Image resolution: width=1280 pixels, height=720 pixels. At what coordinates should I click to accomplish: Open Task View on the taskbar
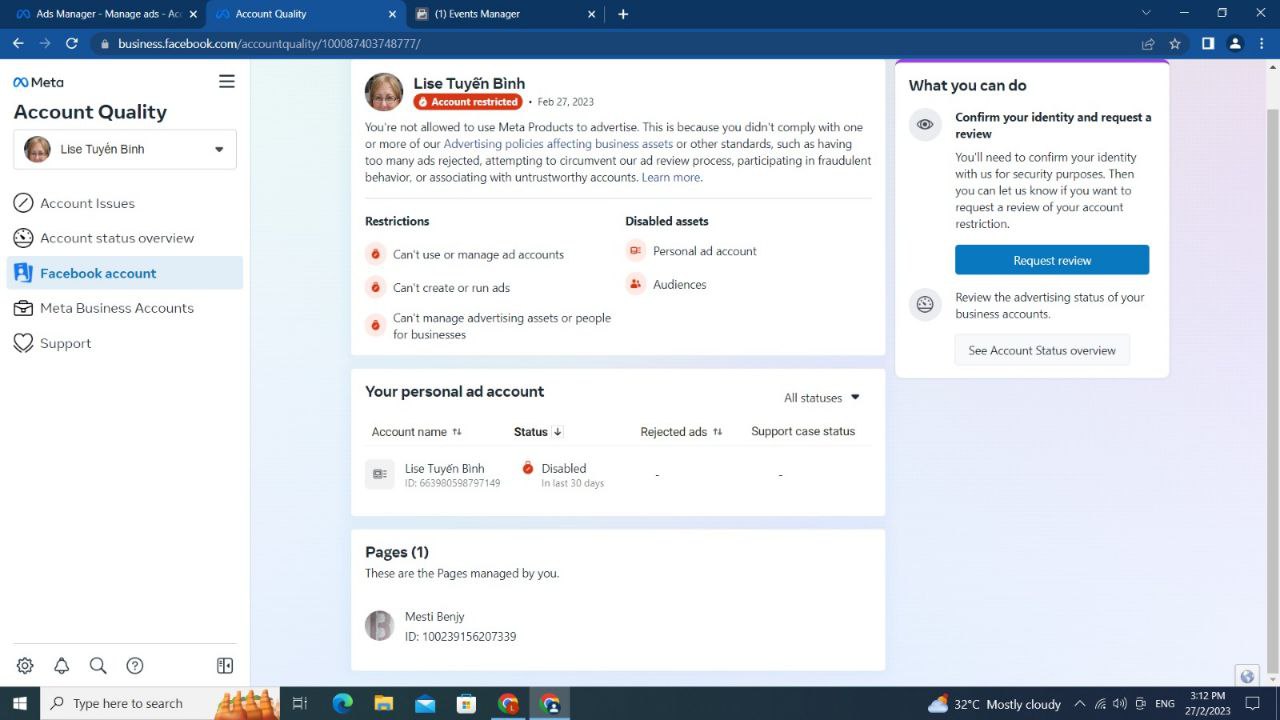point(300,703)
